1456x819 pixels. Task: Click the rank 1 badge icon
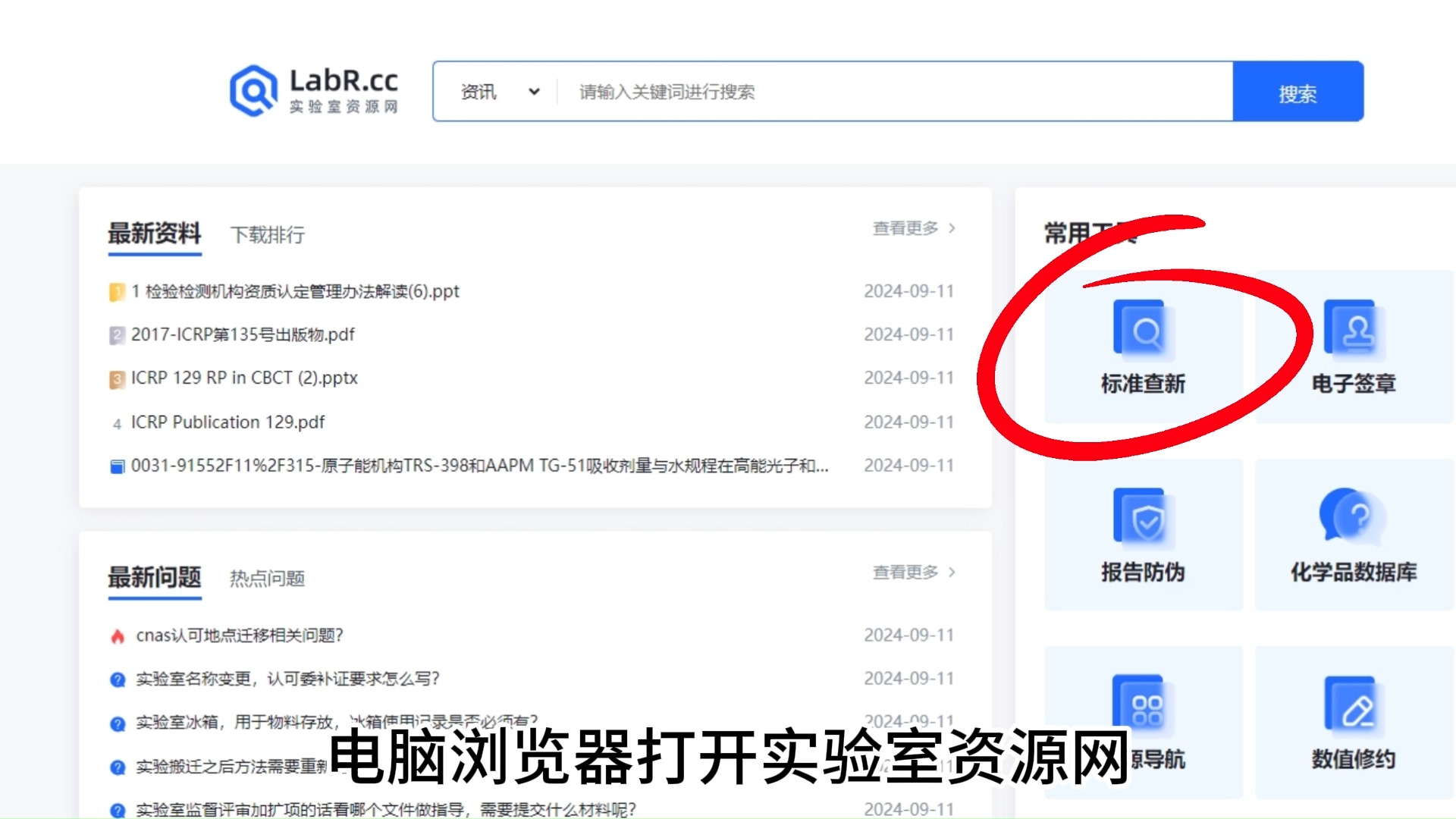117,292
